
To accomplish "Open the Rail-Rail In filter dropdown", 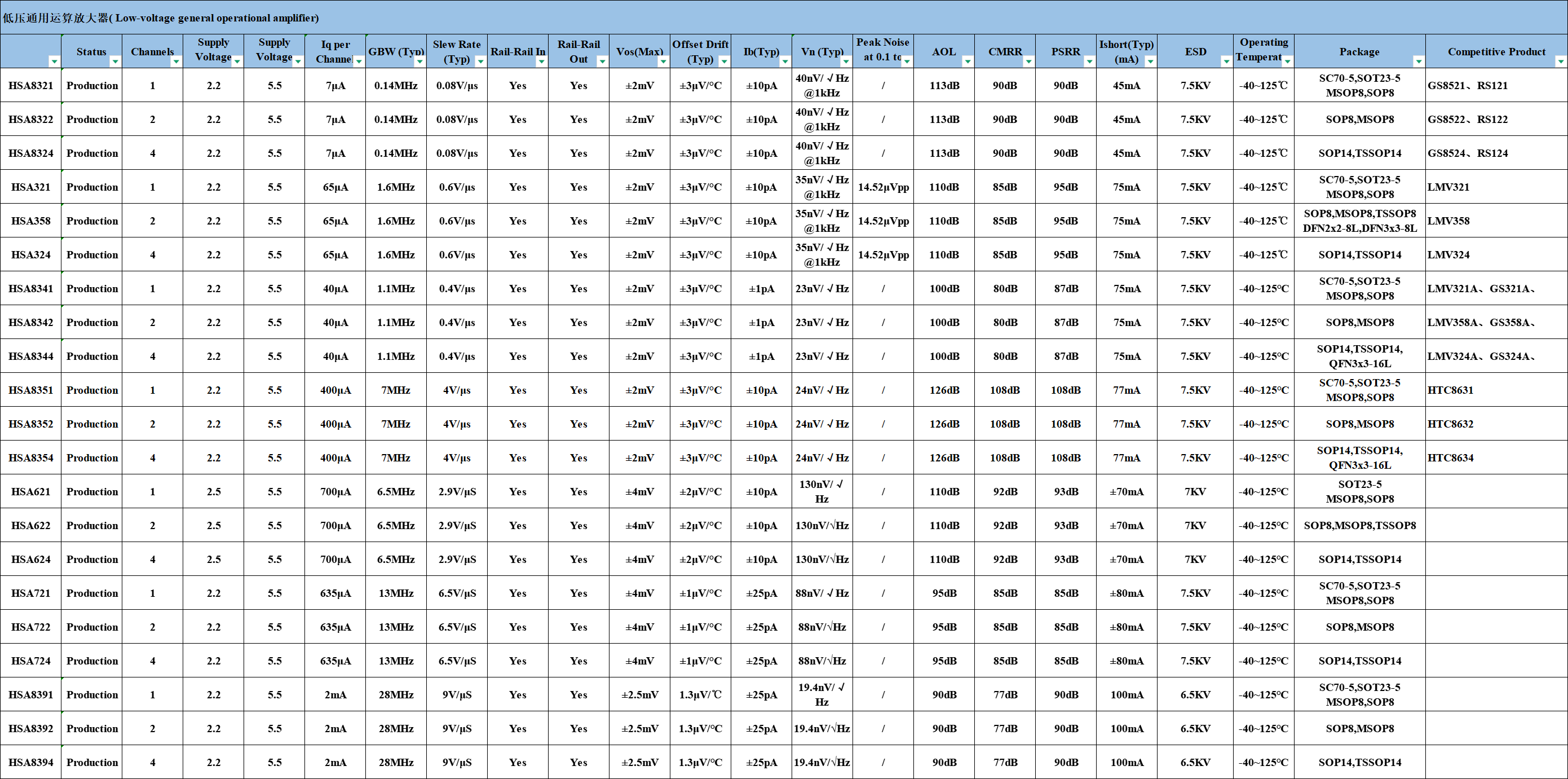I will 541,61.
